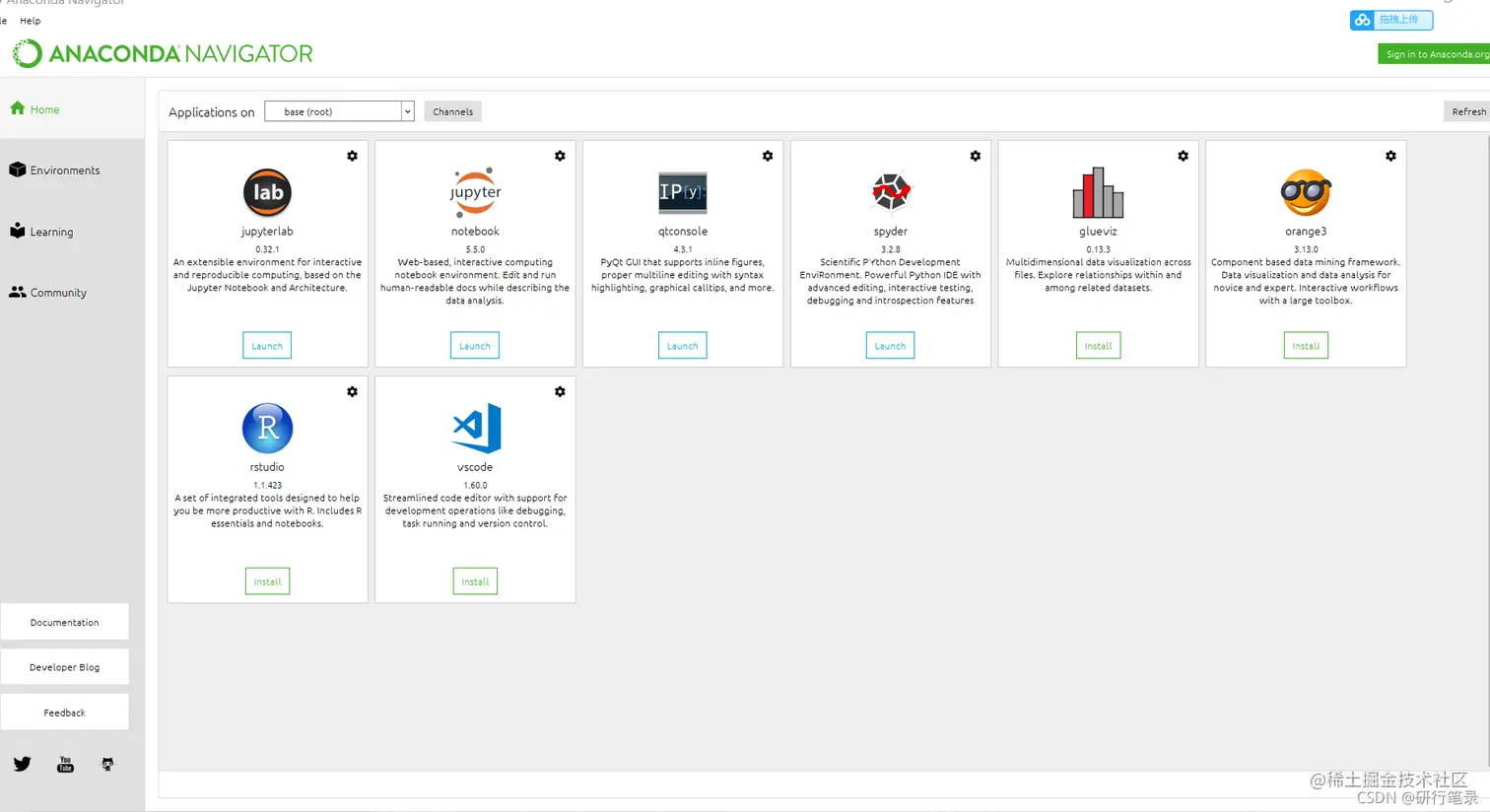Click the vscode logo icon
The image size is (1490, 812).
click(x=476, y=428)
